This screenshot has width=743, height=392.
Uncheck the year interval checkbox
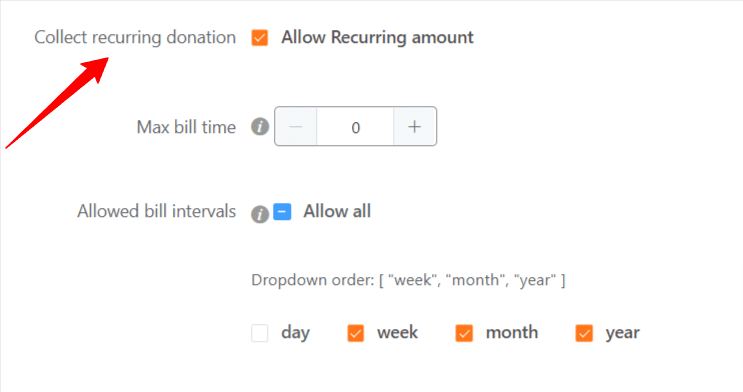click(584, 333)
